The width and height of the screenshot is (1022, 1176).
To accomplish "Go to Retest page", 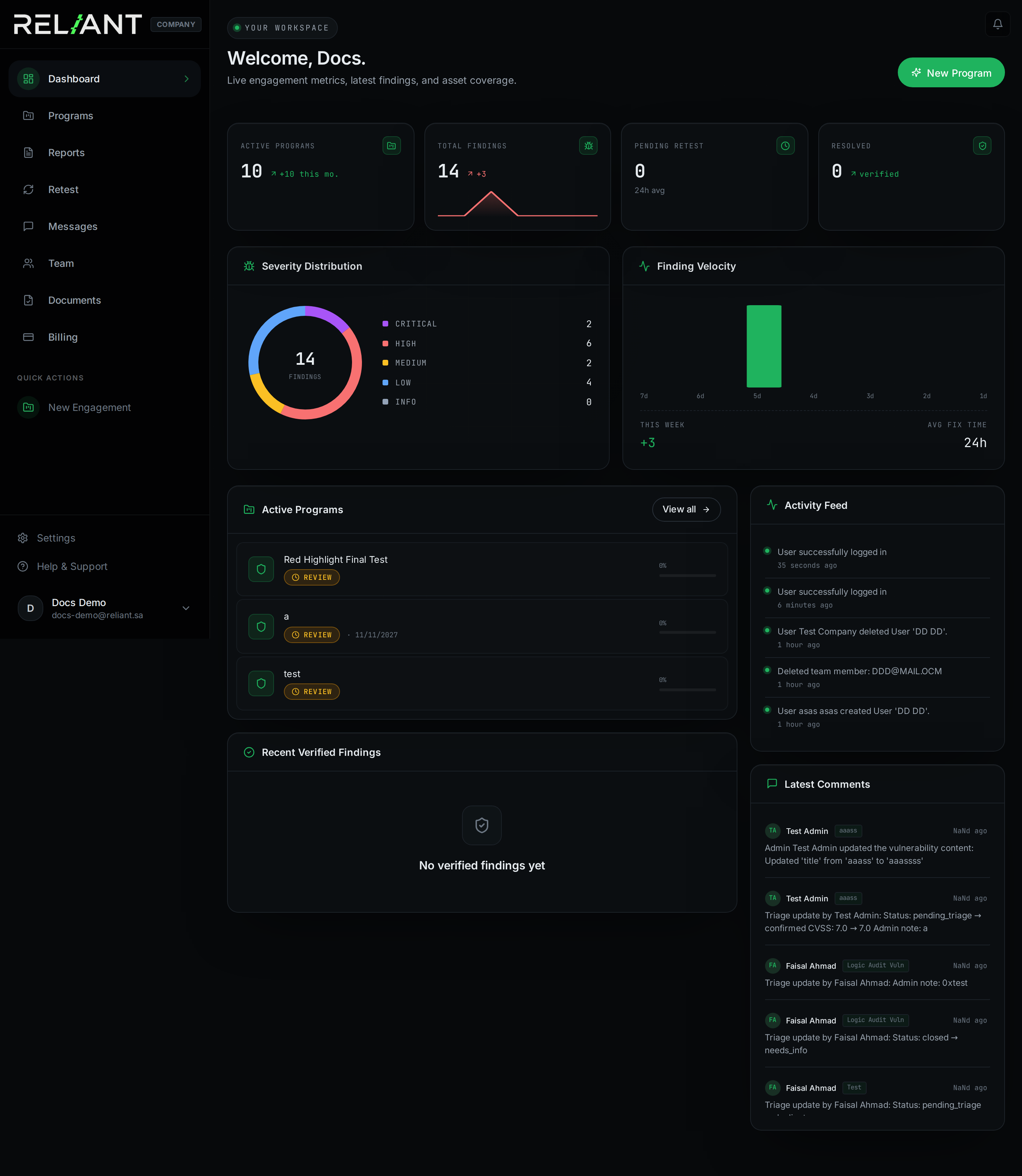I will click(x=105, y=189).
